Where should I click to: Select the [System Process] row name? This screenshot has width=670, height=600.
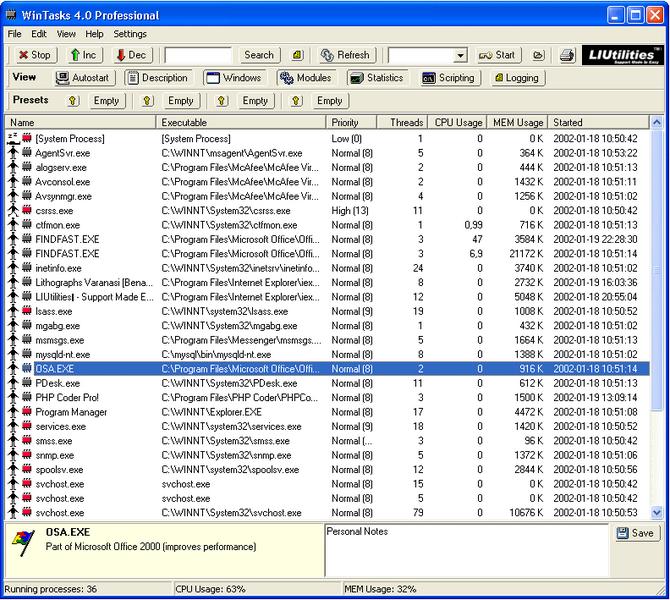pos(70,139)
